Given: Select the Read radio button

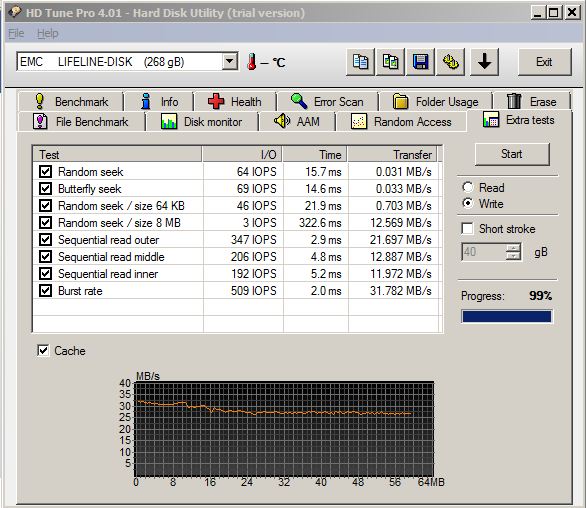Looking at the screenshot, I should (x=468, y=187).
